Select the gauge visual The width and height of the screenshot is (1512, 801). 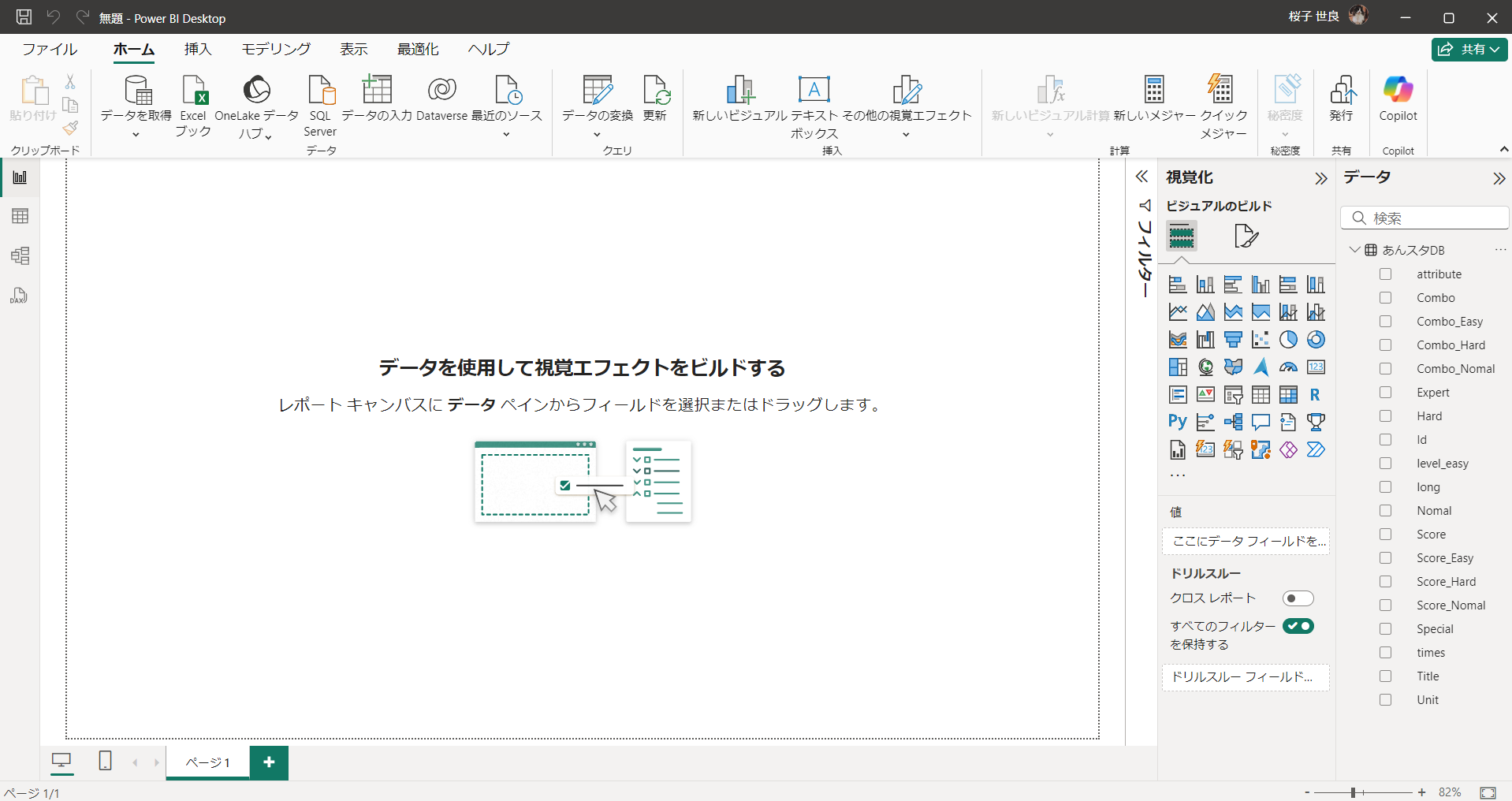1288,367
